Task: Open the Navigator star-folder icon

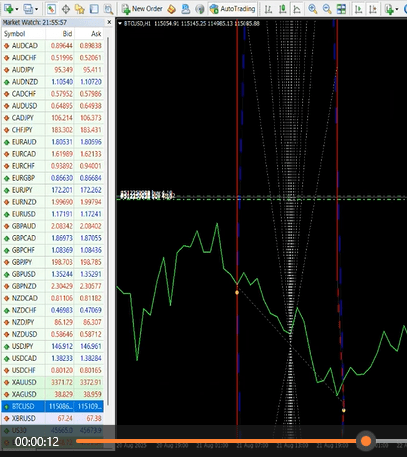Action: [80, 9]
